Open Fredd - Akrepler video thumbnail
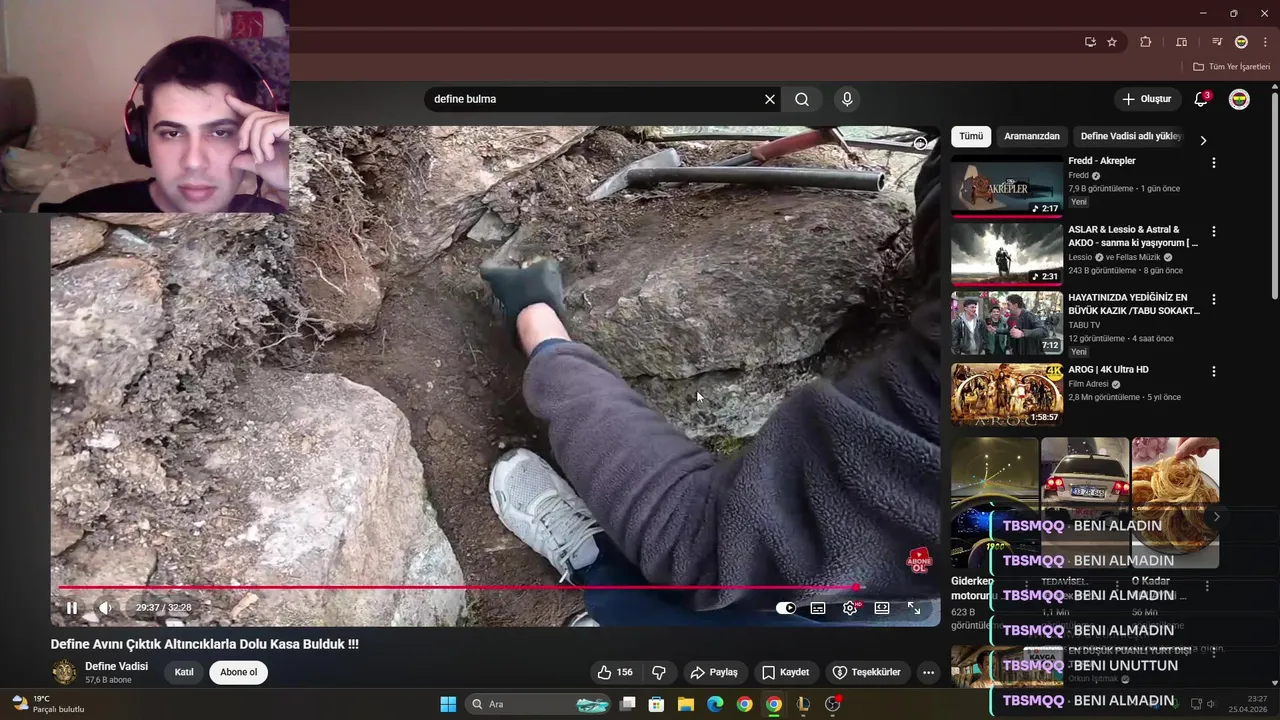Screen dimensions: 1280x720 (1007, 186)
